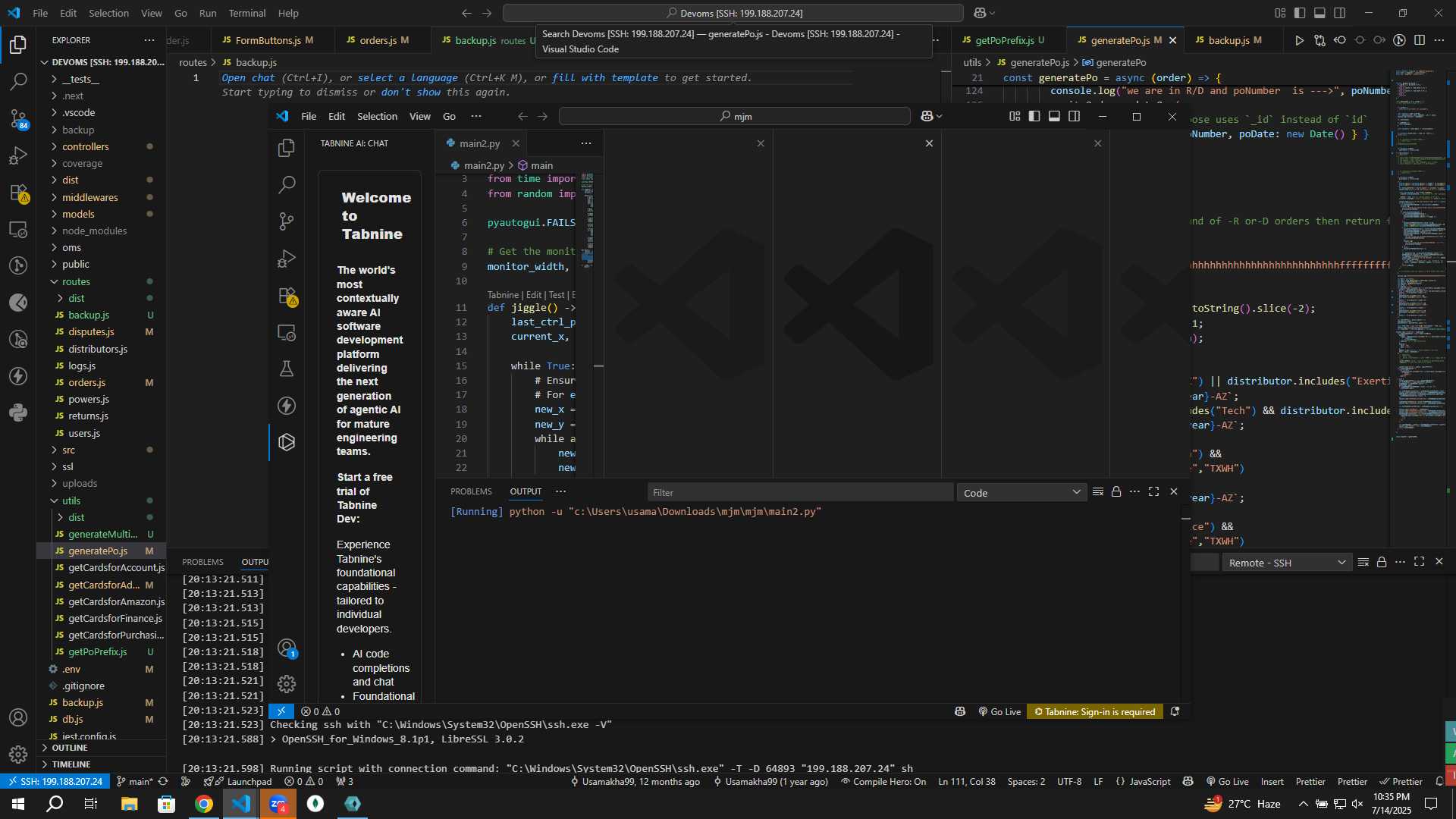This screenshot has width=1456, height=819.
Task: Toggle Primary Side Bar in the mjm title bar
Action: 1034,116
